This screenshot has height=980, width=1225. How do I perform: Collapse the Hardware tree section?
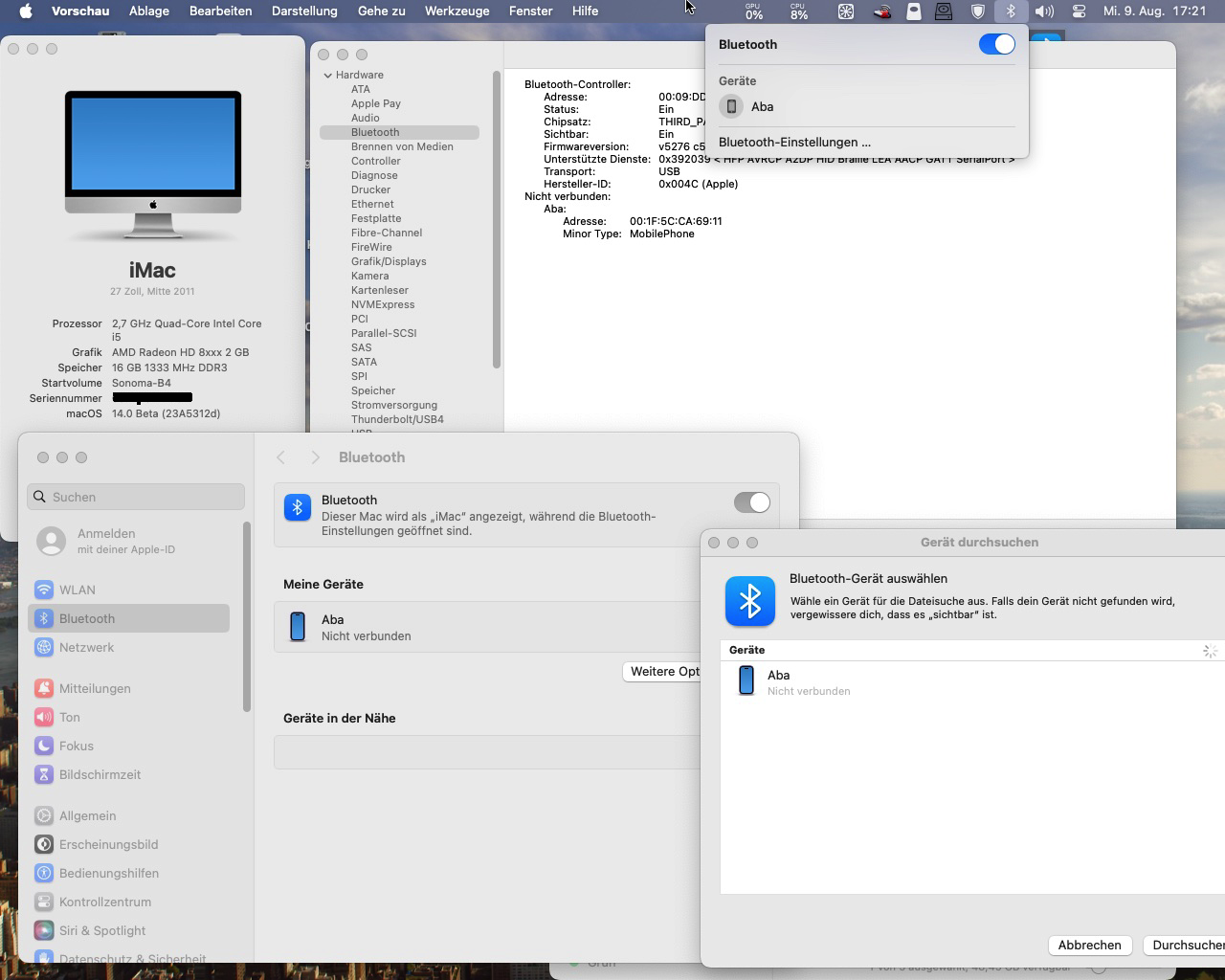[x=327, y=75]
